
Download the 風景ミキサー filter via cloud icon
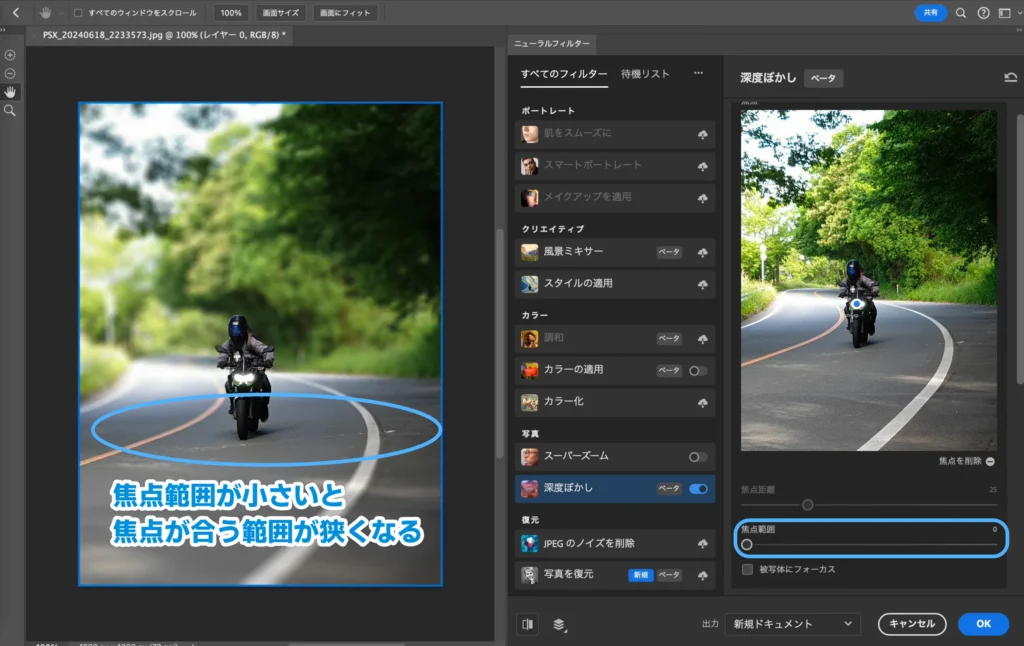[702, 252]
